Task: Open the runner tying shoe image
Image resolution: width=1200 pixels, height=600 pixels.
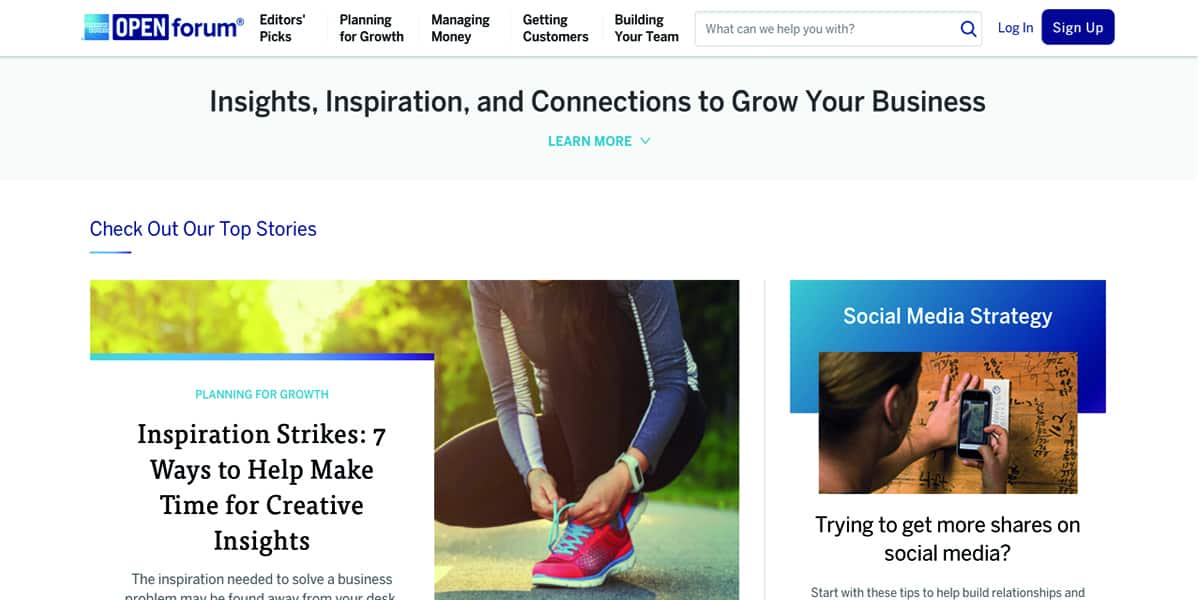Action: (x=587, y=440)
